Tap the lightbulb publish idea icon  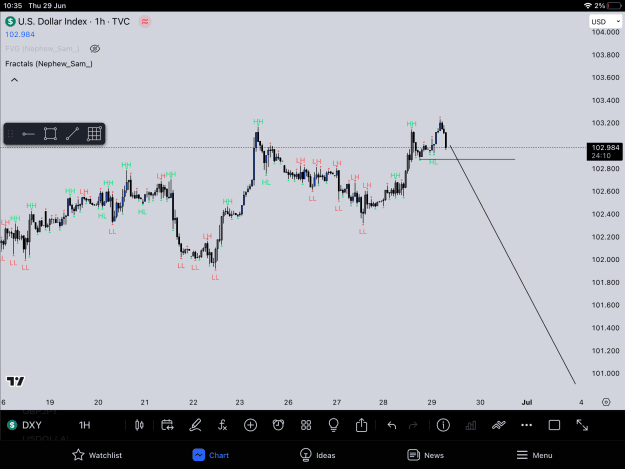coord(334,425)
